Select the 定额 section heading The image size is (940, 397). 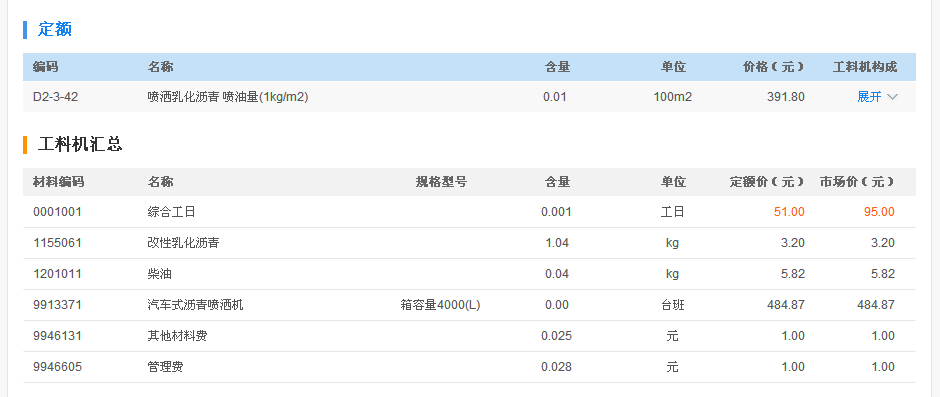click(55, 29)
